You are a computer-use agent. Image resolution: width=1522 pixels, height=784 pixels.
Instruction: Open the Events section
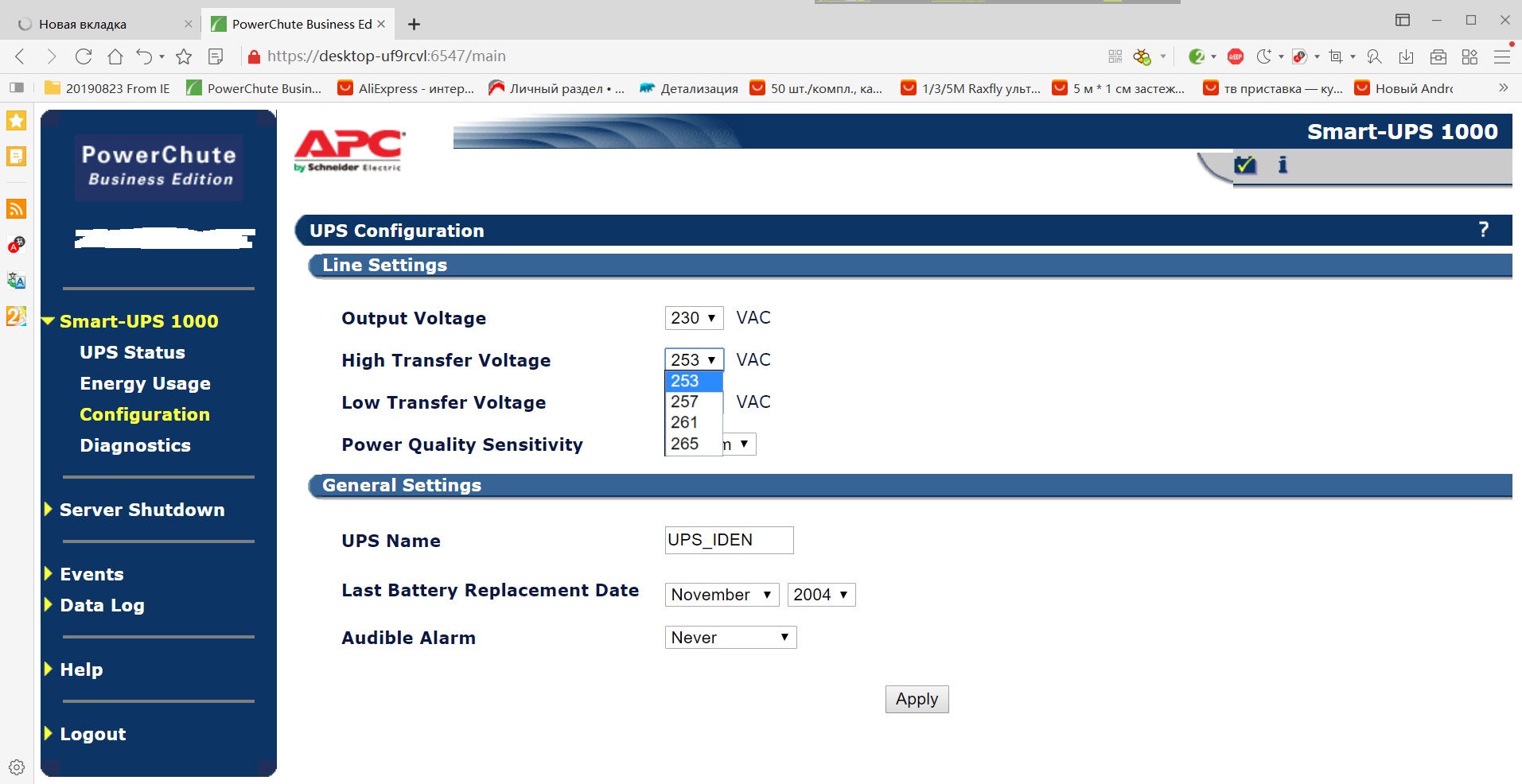[91, 574]
